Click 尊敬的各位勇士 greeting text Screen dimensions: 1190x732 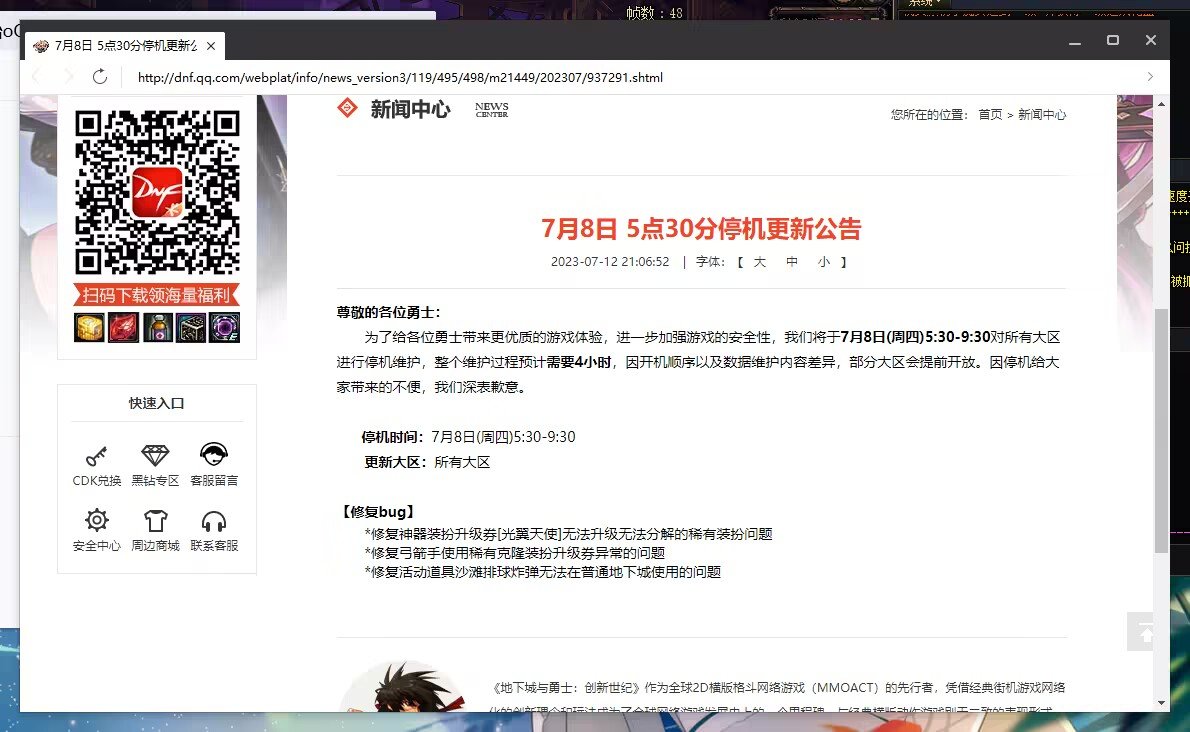coord(389,312)
